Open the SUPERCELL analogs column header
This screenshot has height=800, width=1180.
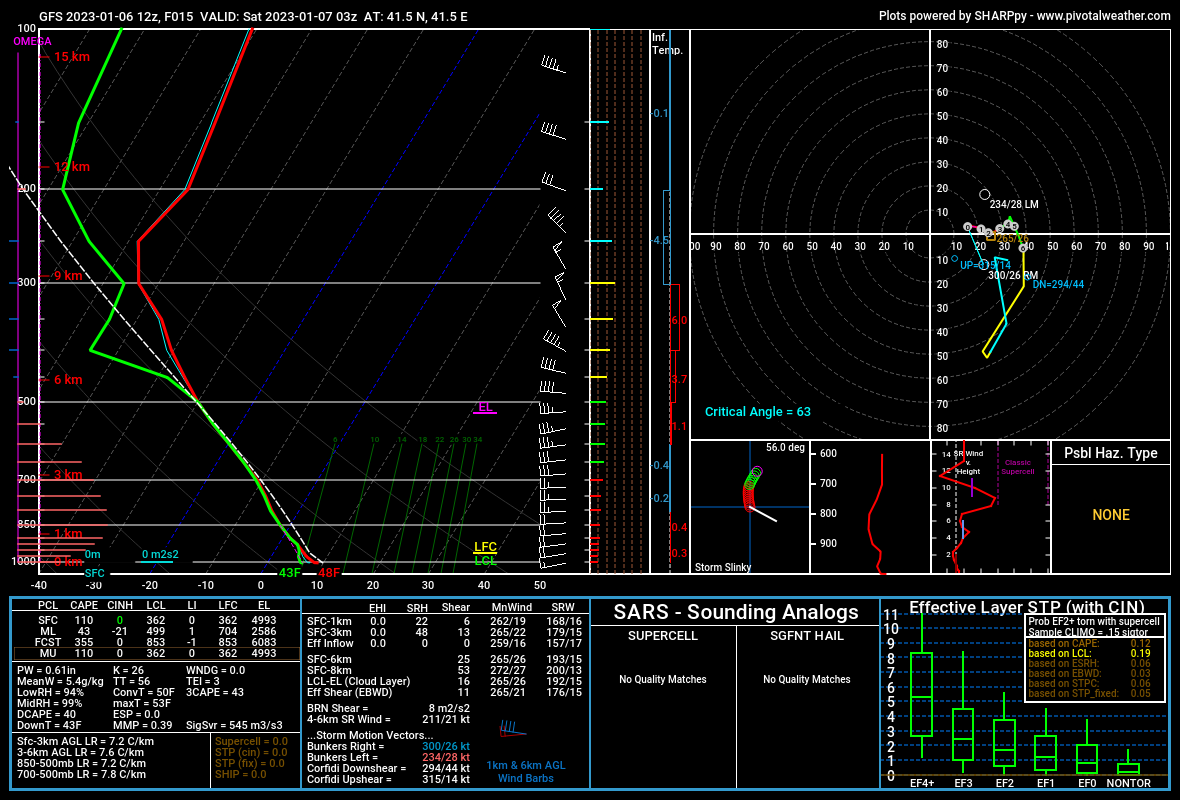(662, 636)
